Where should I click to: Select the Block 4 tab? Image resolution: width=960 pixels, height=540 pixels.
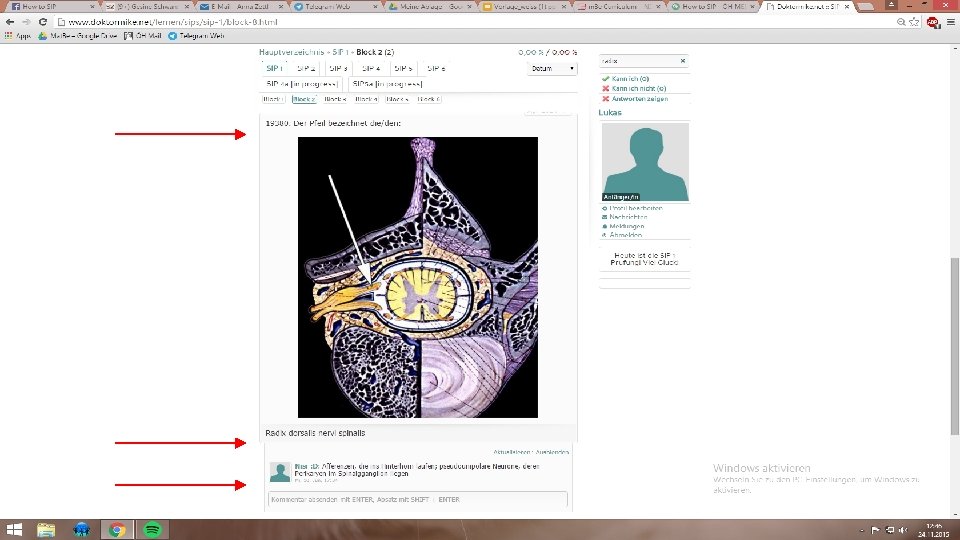point(366,99)
